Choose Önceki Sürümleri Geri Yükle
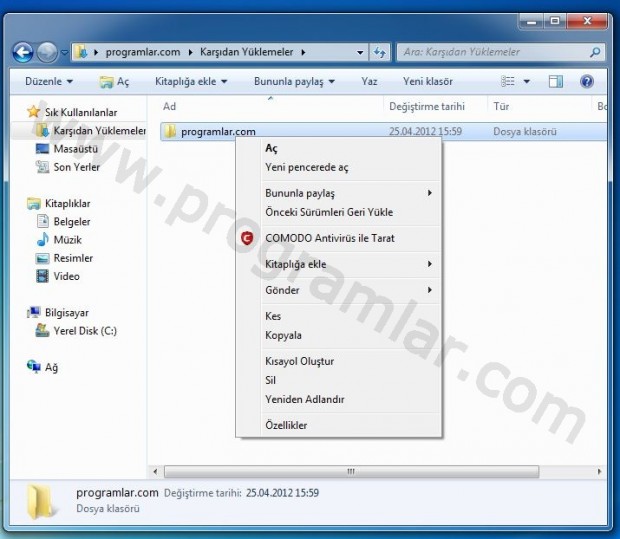This screenshot has width=620, height=539. point(338,212)
